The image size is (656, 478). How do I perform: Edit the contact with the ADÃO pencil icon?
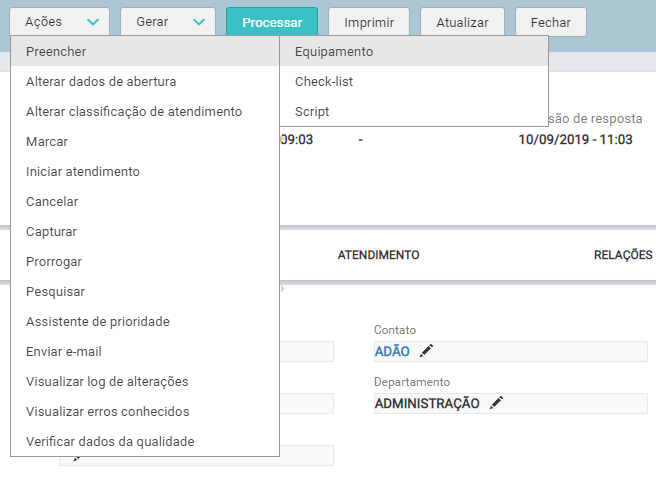pos(426,350)
